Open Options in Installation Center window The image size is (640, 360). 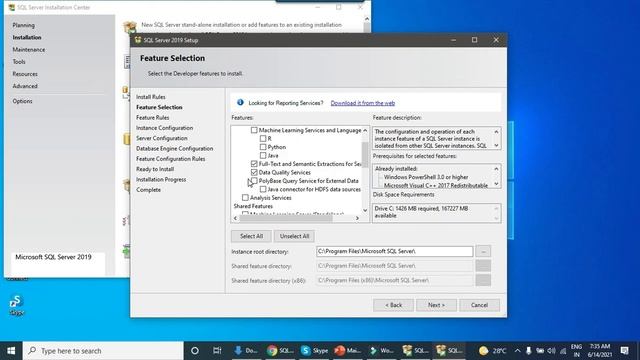(x=22, y=101)
